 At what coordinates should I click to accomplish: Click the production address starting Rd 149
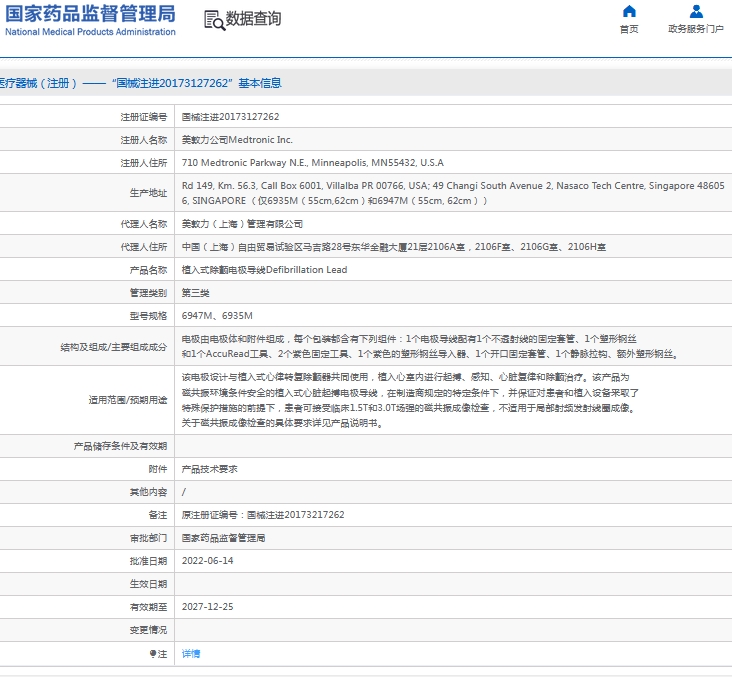point(453,193)
